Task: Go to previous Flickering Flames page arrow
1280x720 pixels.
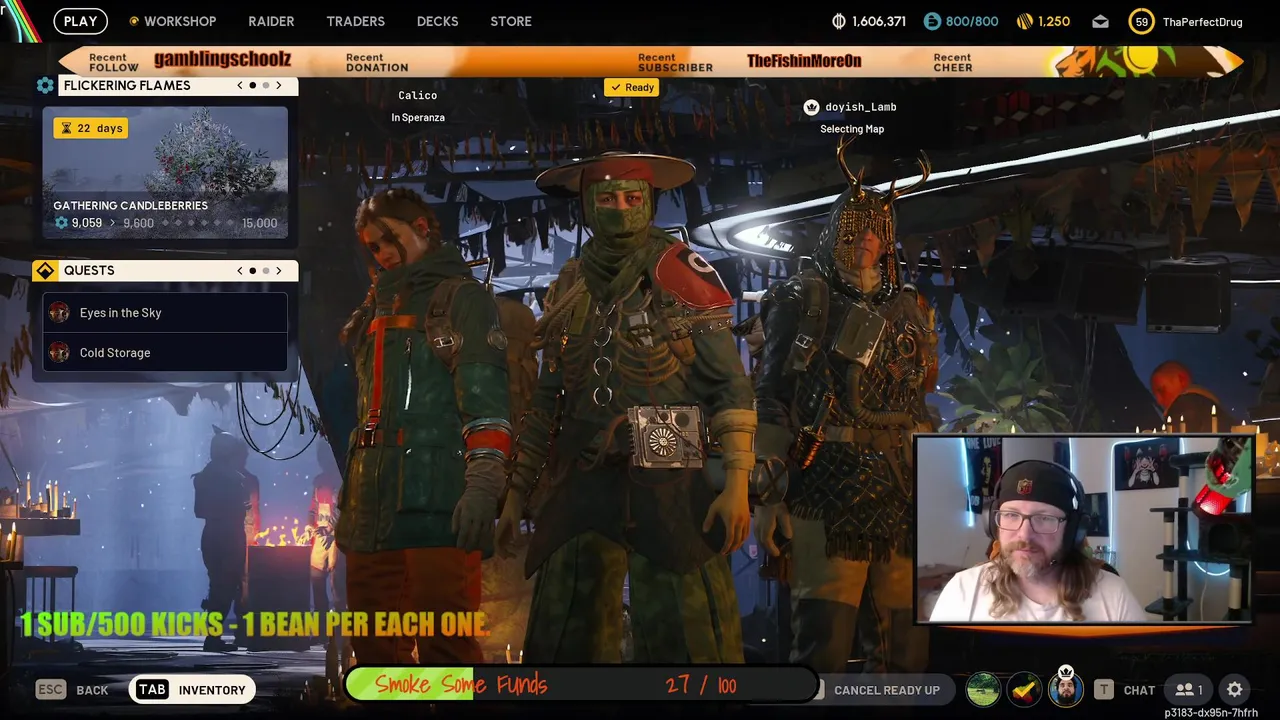Action: [x=240, y=85]
